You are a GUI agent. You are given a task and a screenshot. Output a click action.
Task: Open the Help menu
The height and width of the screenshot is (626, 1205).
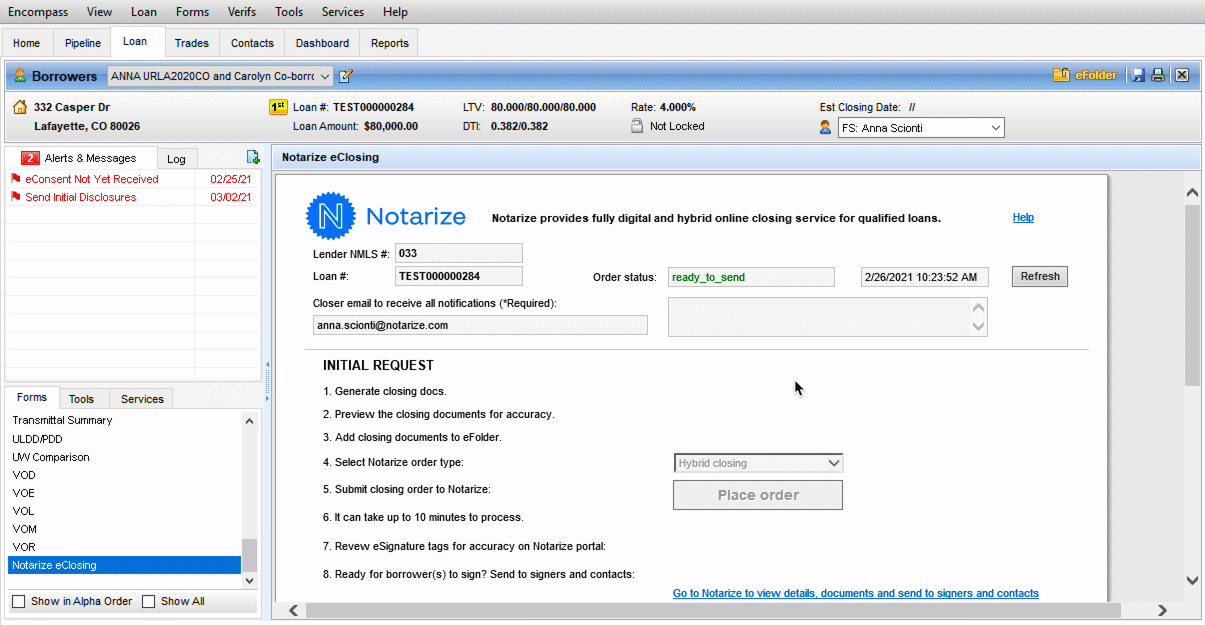pyautogui.click(x=395, y=12)
